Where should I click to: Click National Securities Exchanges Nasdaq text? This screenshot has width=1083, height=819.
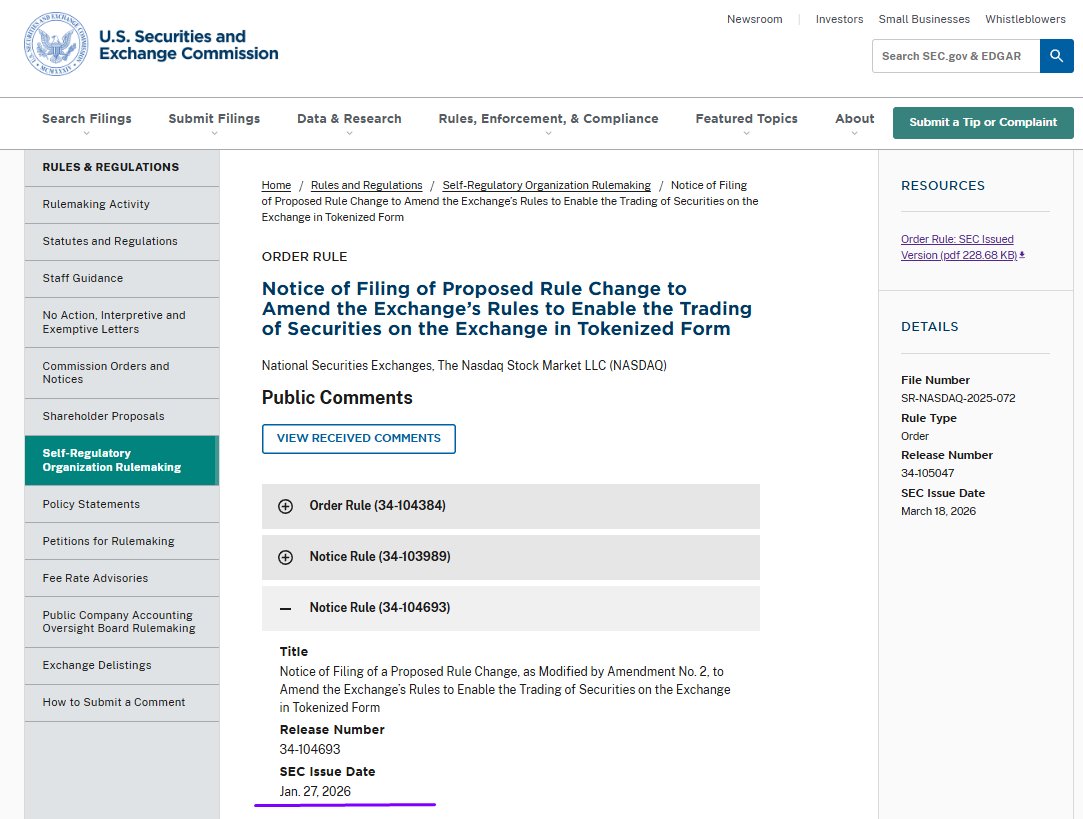pyautogui.click(x=464, y=365)
